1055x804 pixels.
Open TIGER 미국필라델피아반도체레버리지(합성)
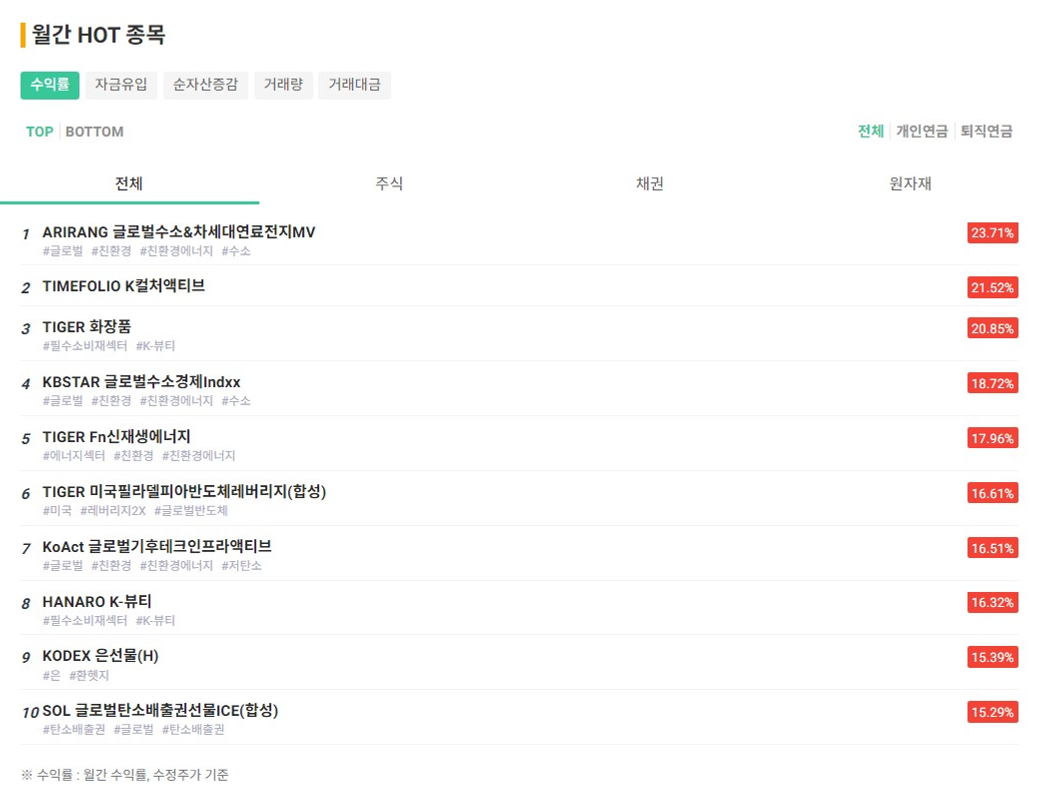[184, 492]
